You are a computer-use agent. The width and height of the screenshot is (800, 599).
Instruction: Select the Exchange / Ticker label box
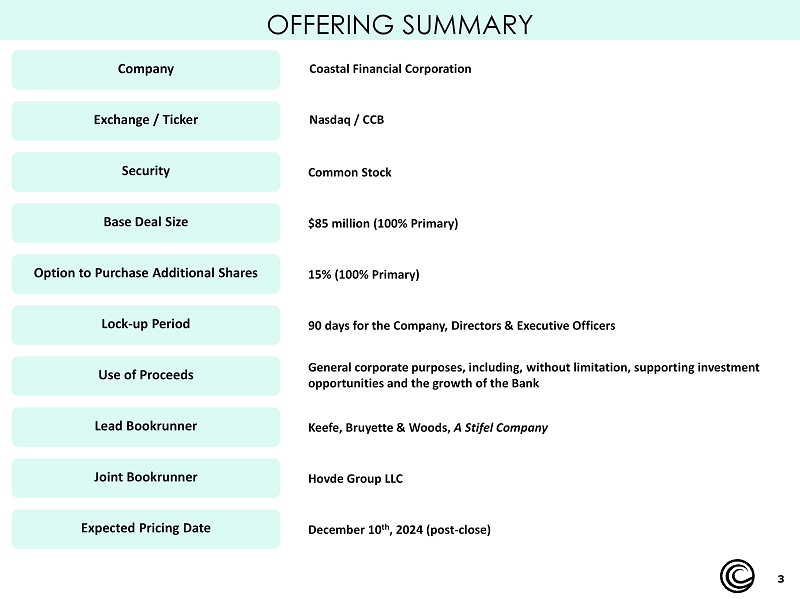[146, 120]
